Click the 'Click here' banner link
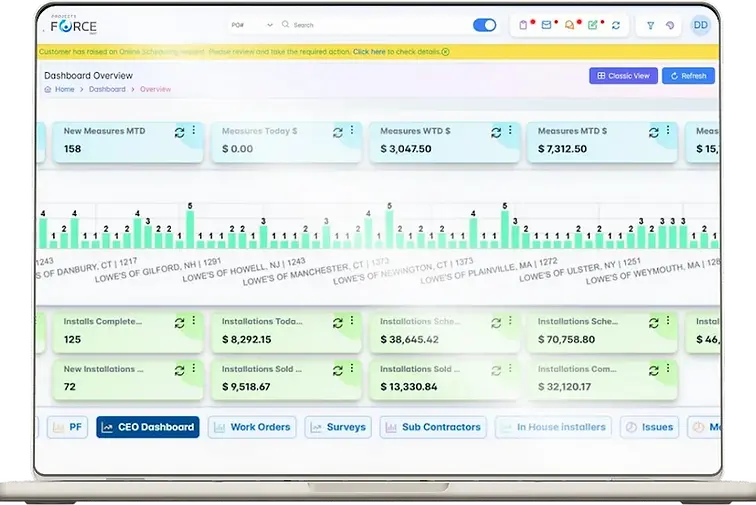756x505 pixels. pos(369,52)
